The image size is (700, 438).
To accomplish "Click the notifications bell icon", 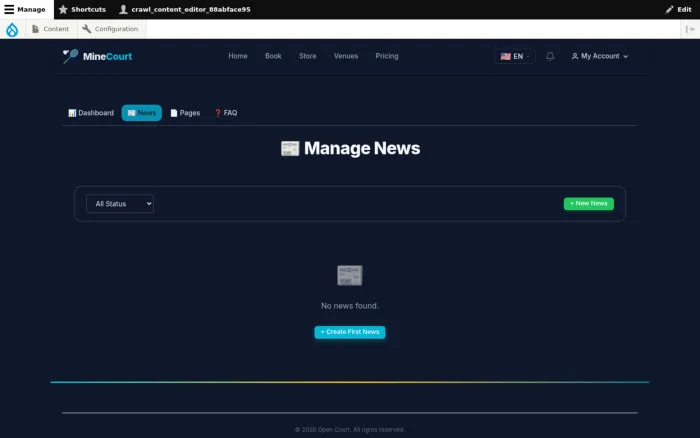I will [x=550, y=56].
